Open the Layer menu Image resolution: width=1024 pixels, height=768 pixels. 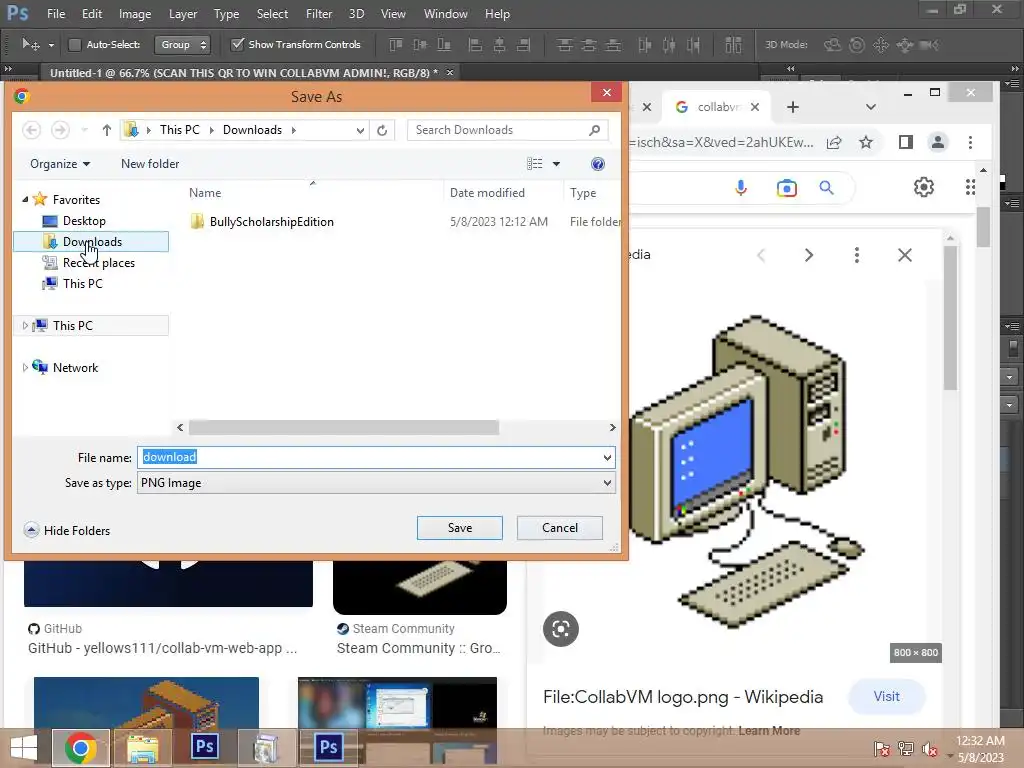[183, 14]
